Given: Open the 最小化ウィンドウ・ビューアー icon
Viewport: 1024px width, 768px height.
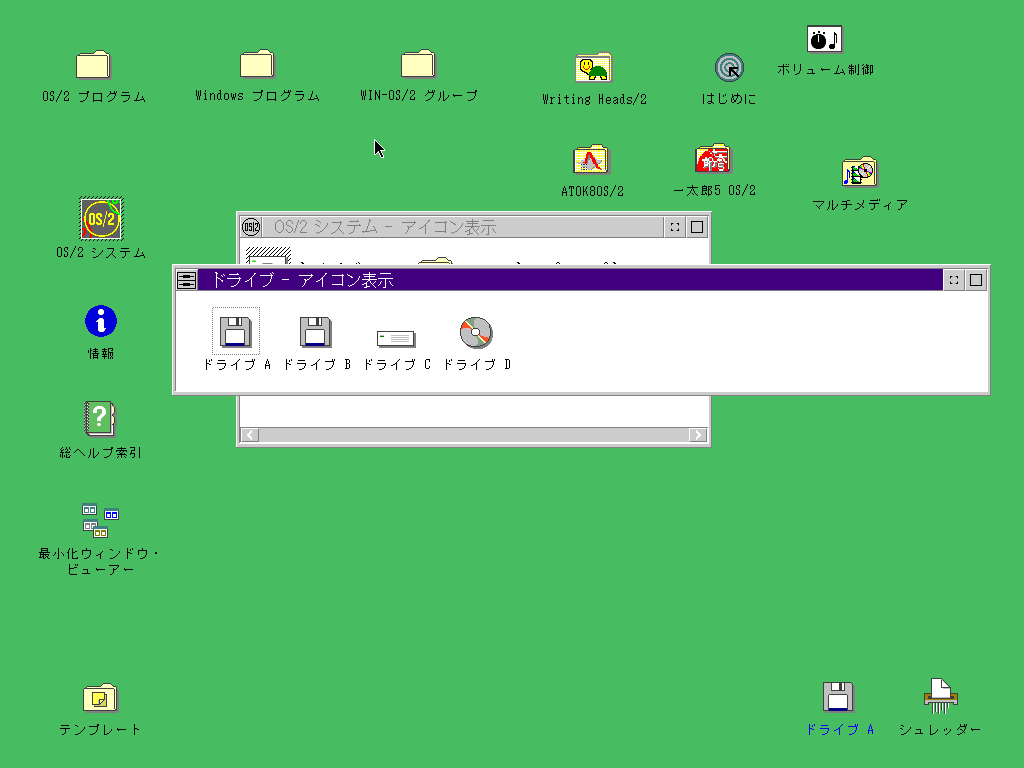Looking at the screenshot, I should (100, 521).
